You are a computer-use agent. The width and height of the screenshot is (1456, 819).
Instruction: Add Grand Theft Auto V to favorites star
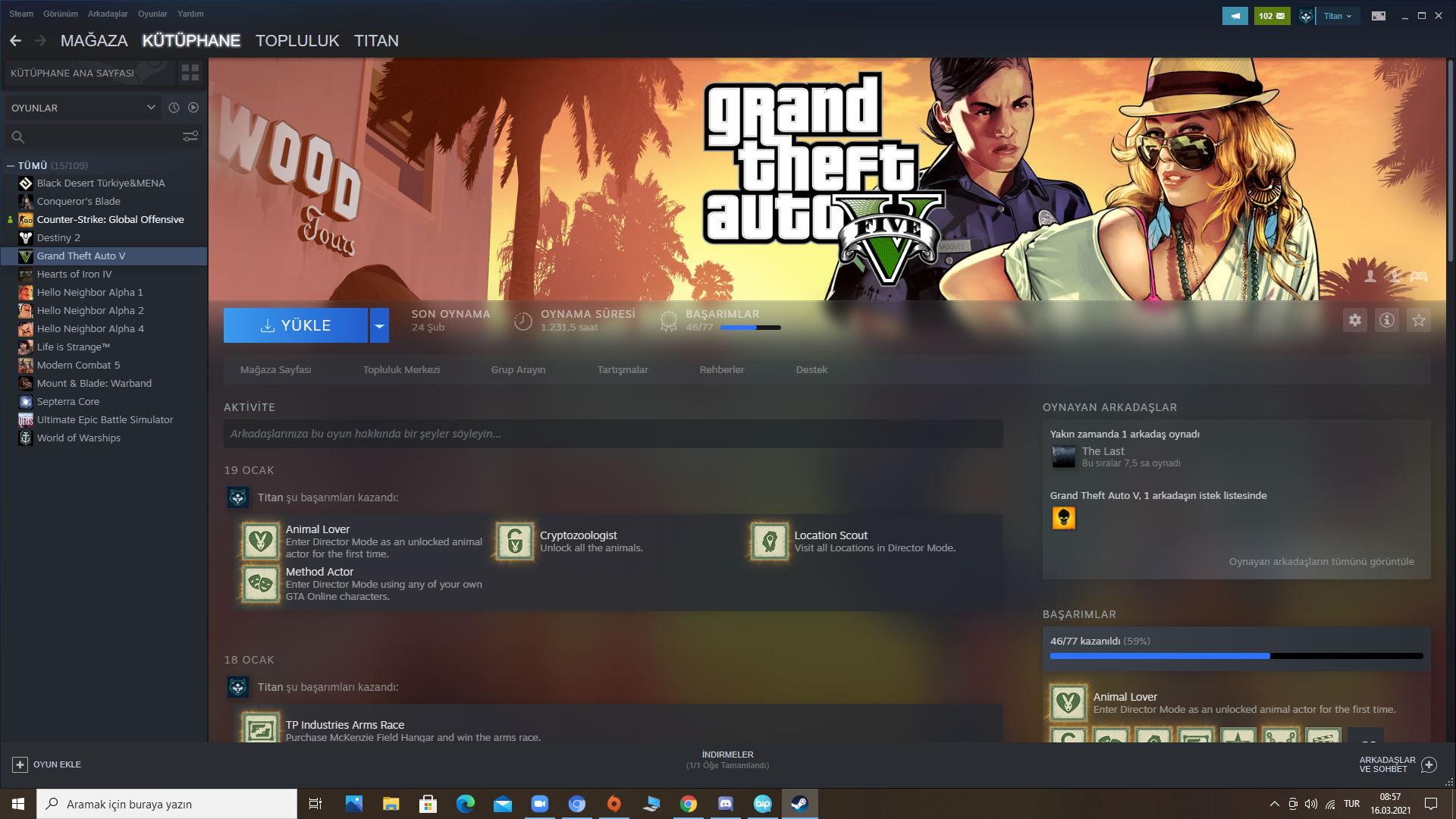click(x=1419, y=320)
